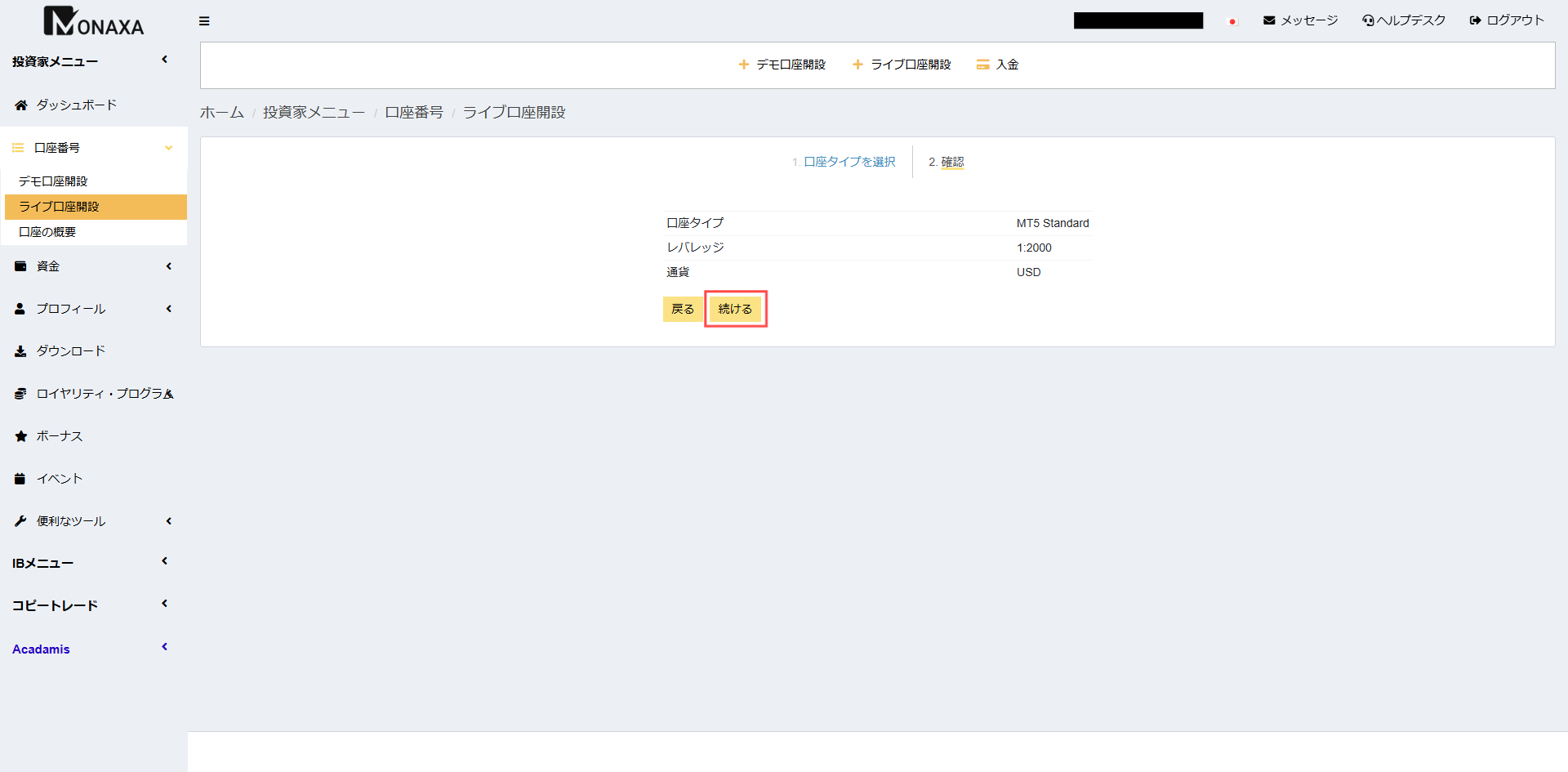Image resolution: width=1568 pixels, height=772 pixels.
Task: Click the calendar icon for イベント
Action: (20, 479)
